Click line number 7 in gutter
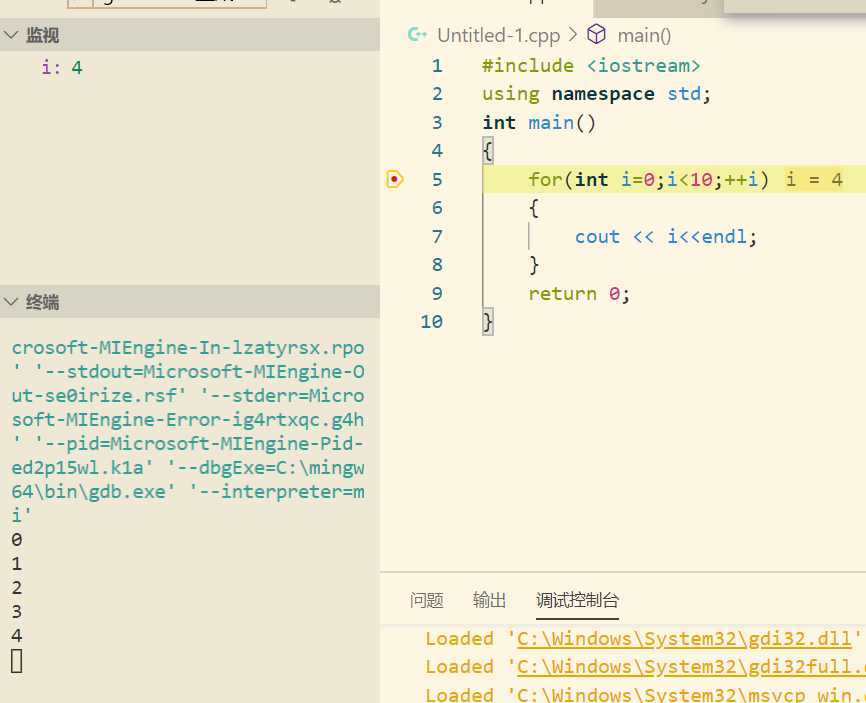The height and width of the screenshot is (703, 866). point(437,236)
